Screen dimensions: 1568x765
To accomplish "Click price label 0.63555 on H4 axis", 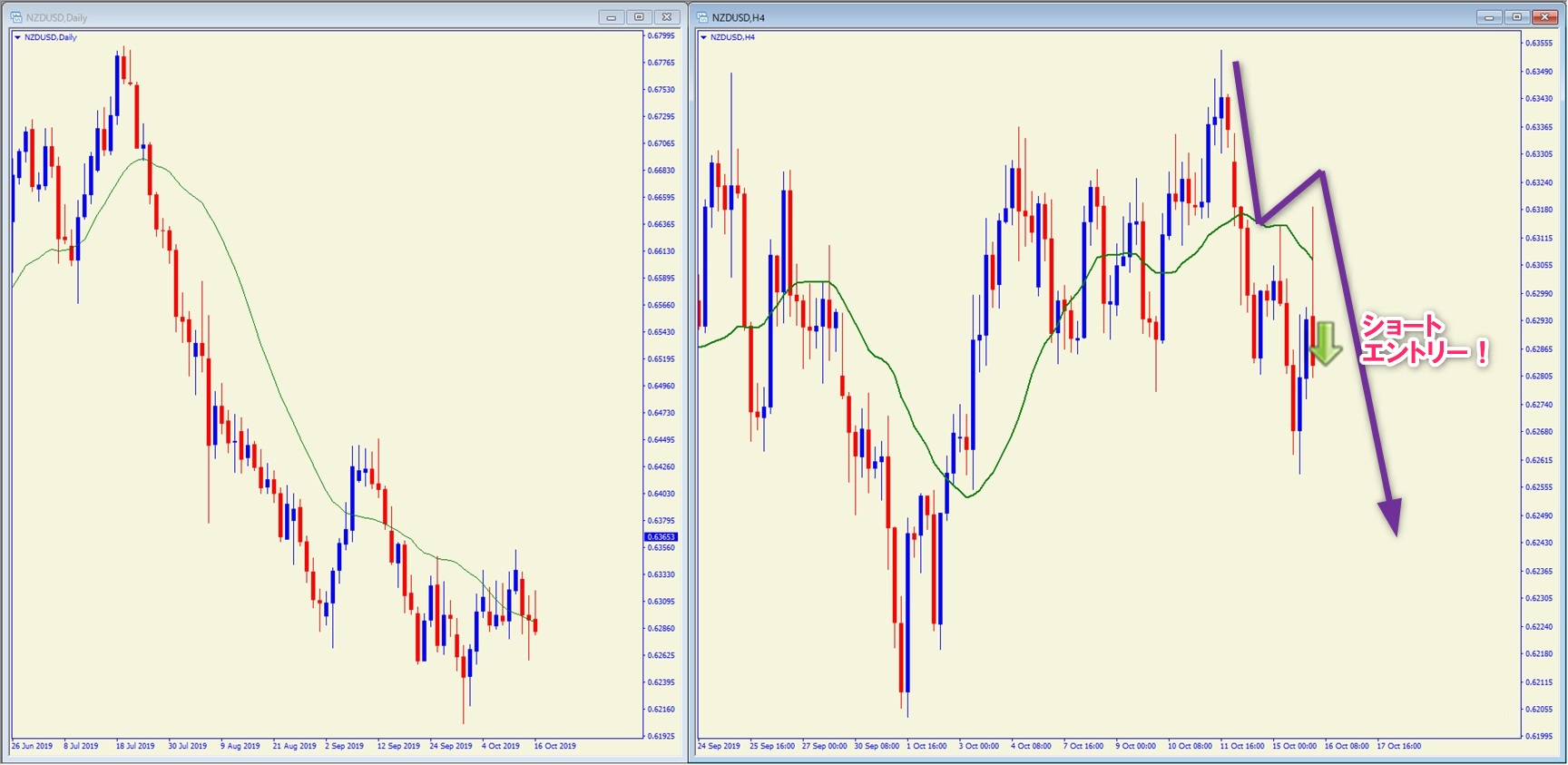I will point(1539,44).
